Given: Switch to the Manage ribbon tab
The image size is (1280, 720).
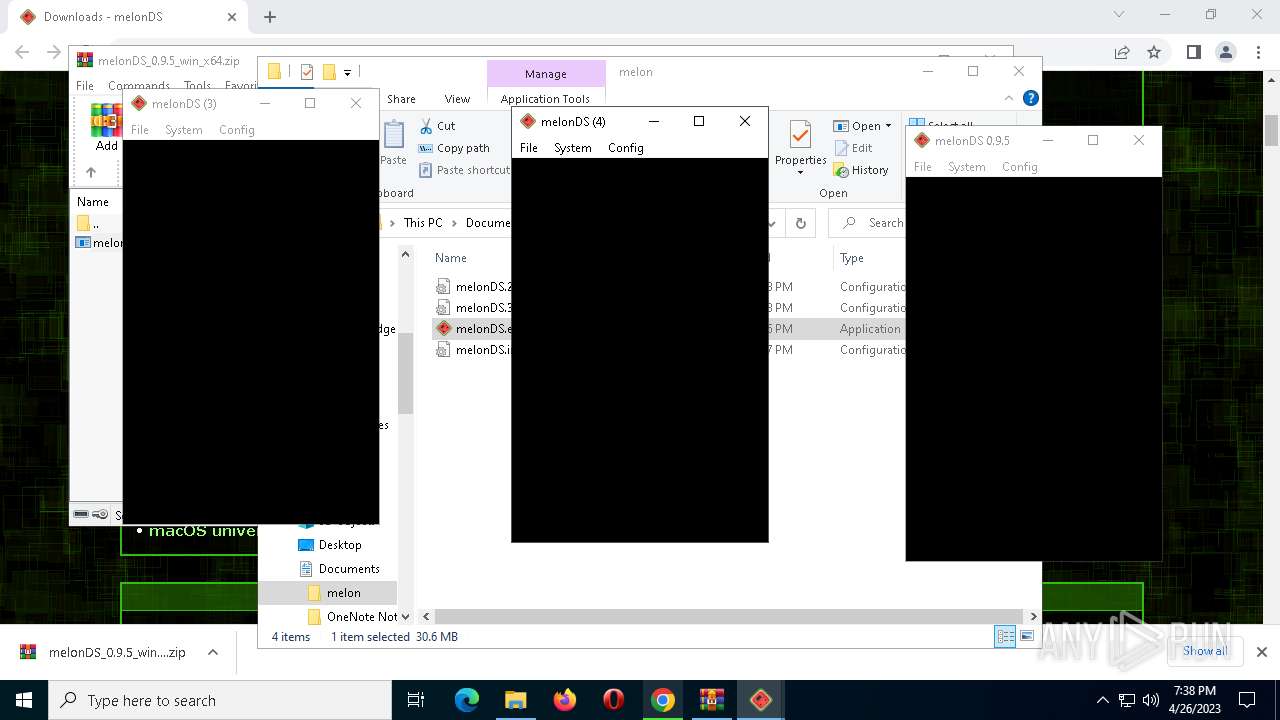Looking at the screenshot, I should point(546,74).
